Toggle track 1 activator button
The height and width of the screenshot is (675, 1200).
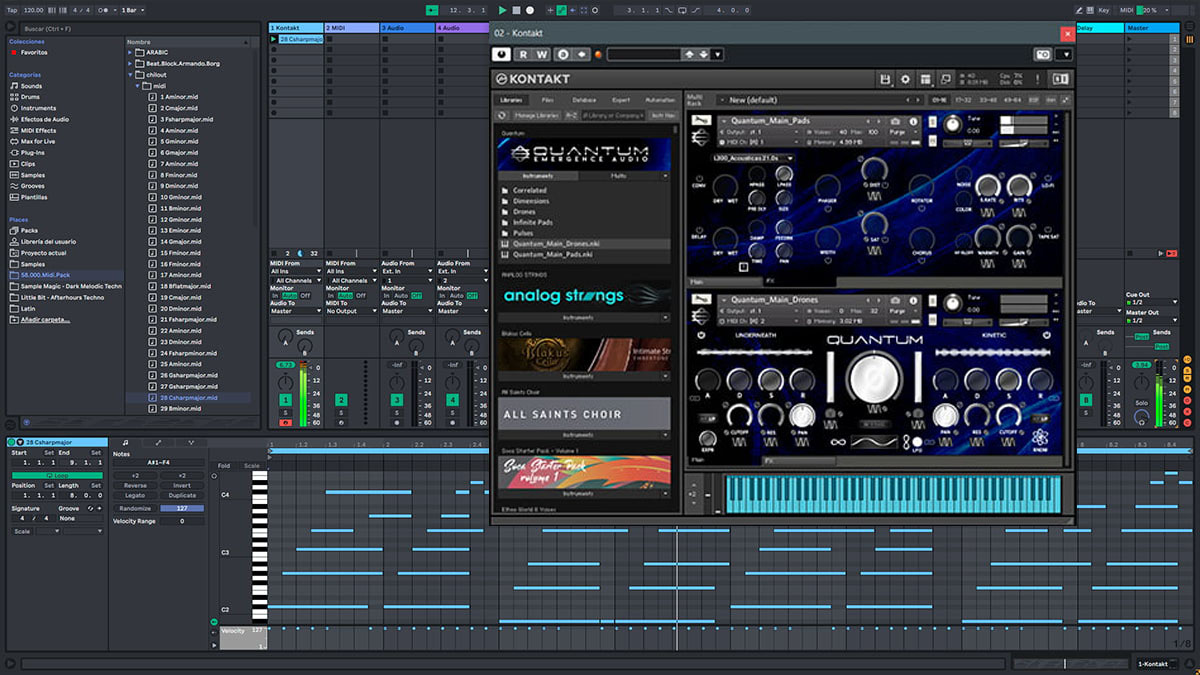tap(285, 400)
